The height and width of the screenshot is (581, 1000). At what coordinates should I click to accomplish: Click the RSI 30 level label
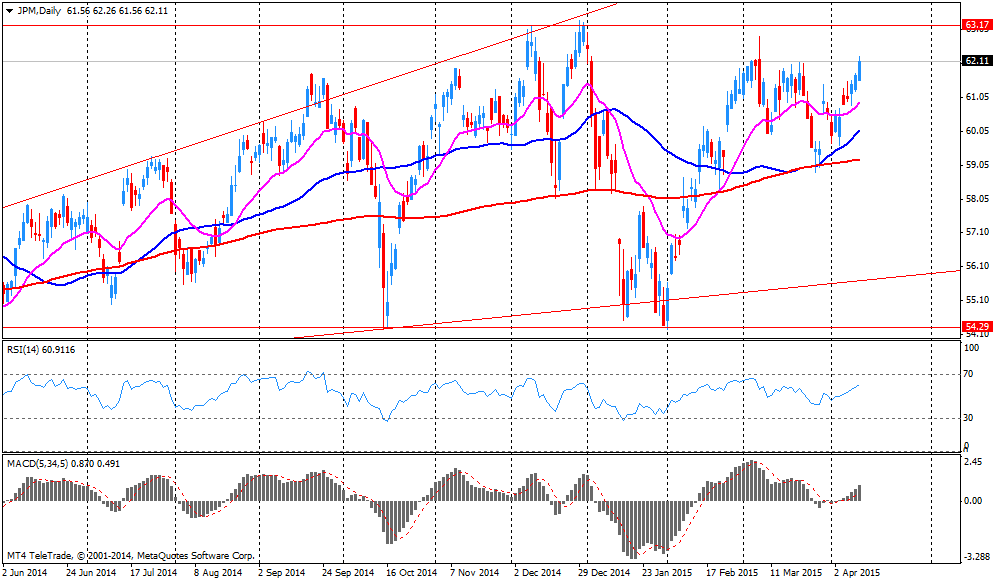(969, 418)
